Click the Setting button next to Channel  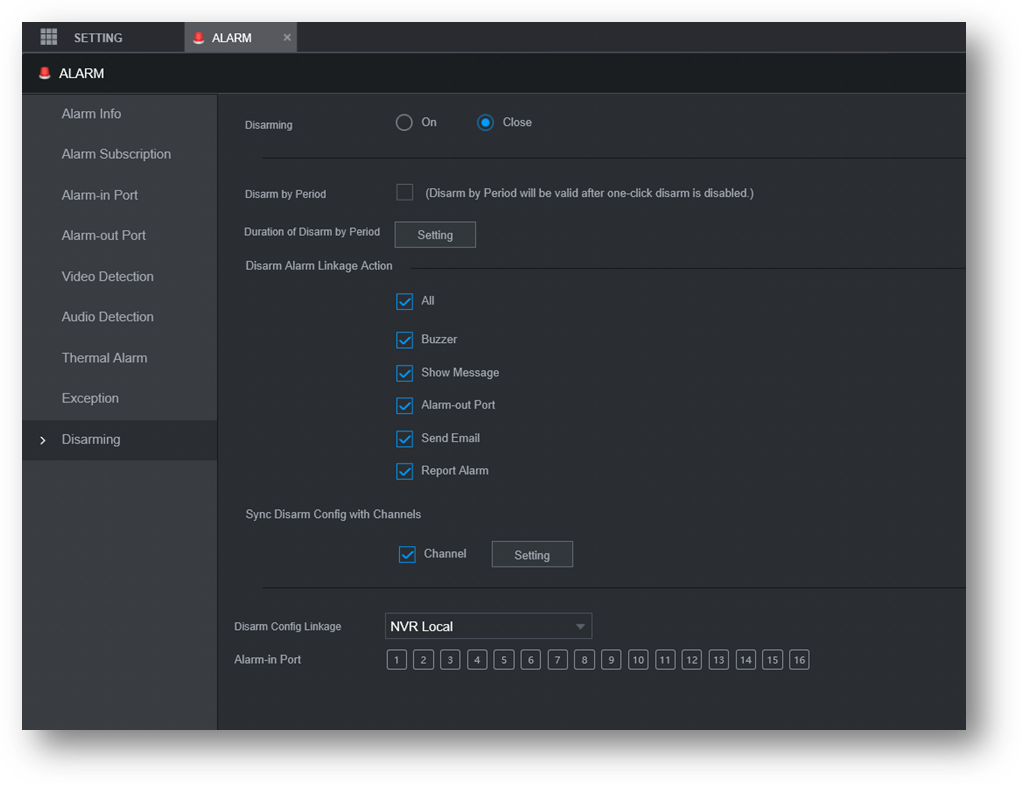pos(532,555)
